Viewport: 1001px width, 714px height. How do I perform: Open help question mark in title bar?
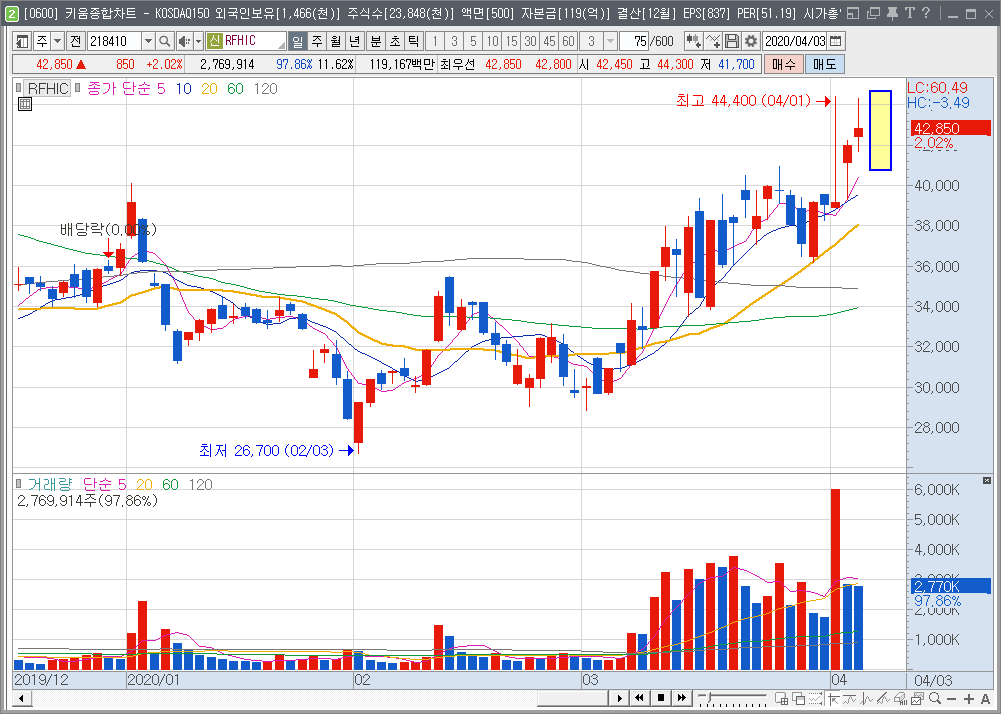926,13
